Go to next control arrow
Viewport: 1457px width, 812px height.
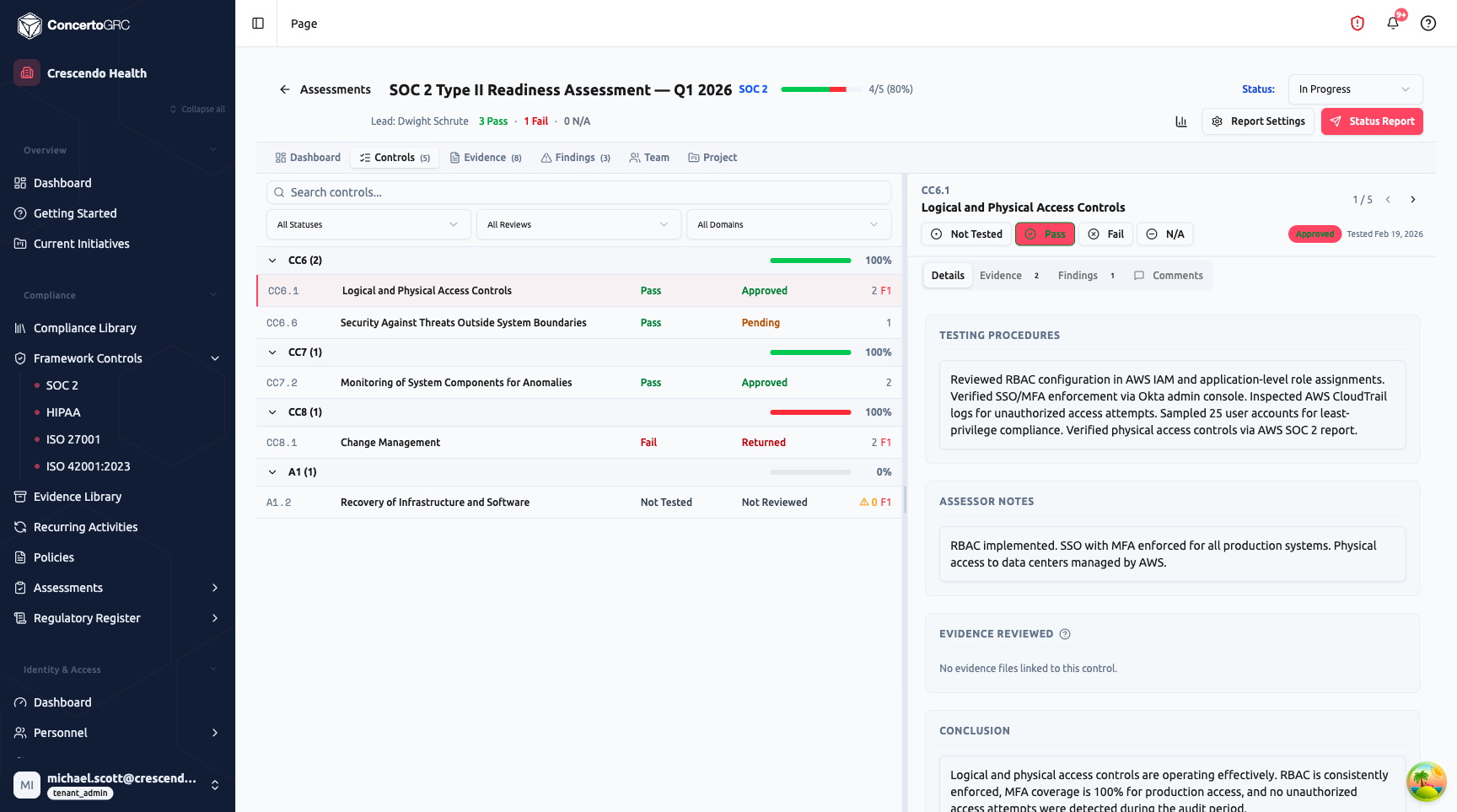click(1413, 200)
